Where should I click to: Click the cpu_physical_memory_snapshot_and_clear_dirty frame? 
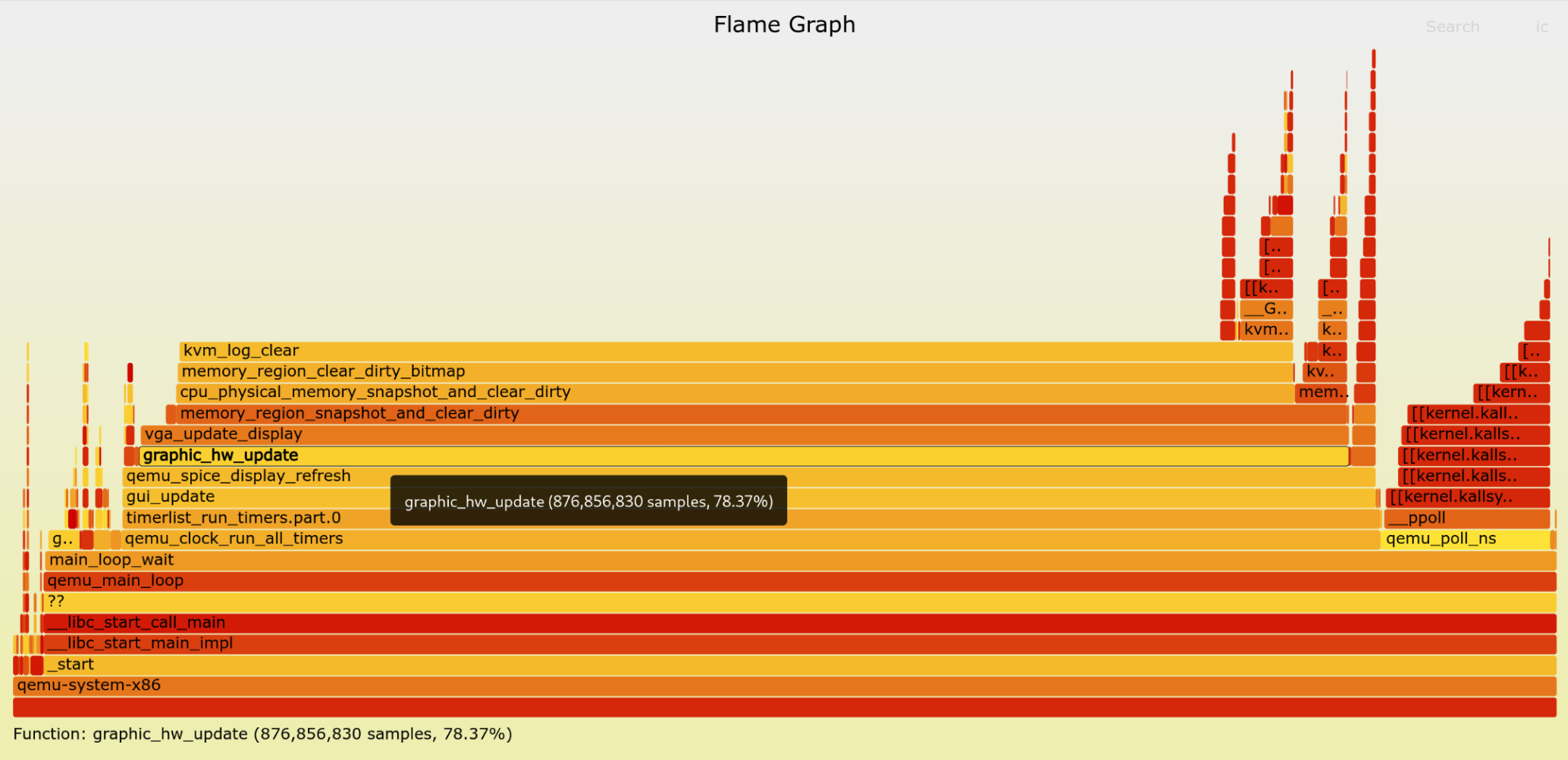coord(735,393)
